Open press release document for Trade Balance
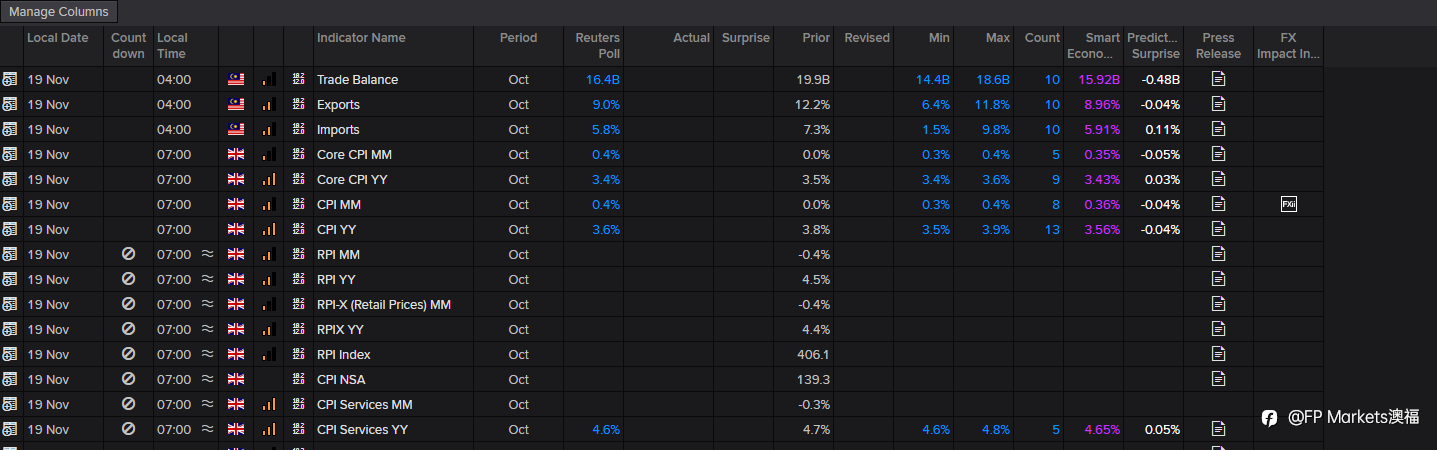This screenshot has height=450, width=1437. tap(1218, 79)
